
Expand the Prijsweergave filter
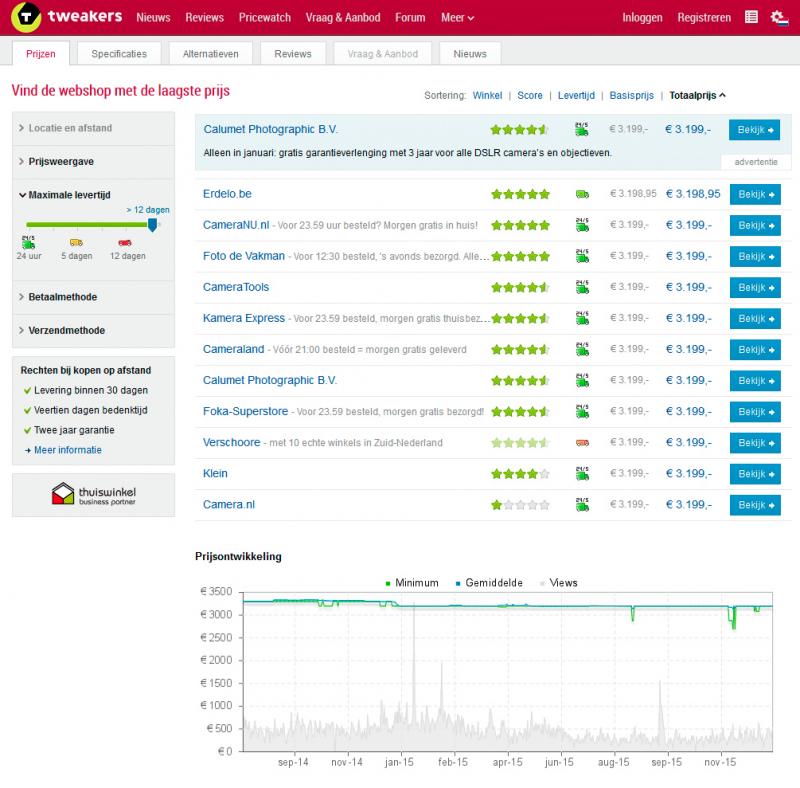coord(93,161)
